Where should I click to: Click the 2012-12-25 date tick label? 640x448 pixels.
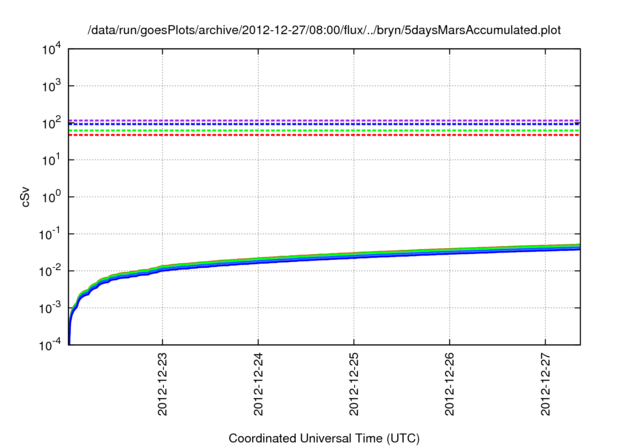click(354, 385)
